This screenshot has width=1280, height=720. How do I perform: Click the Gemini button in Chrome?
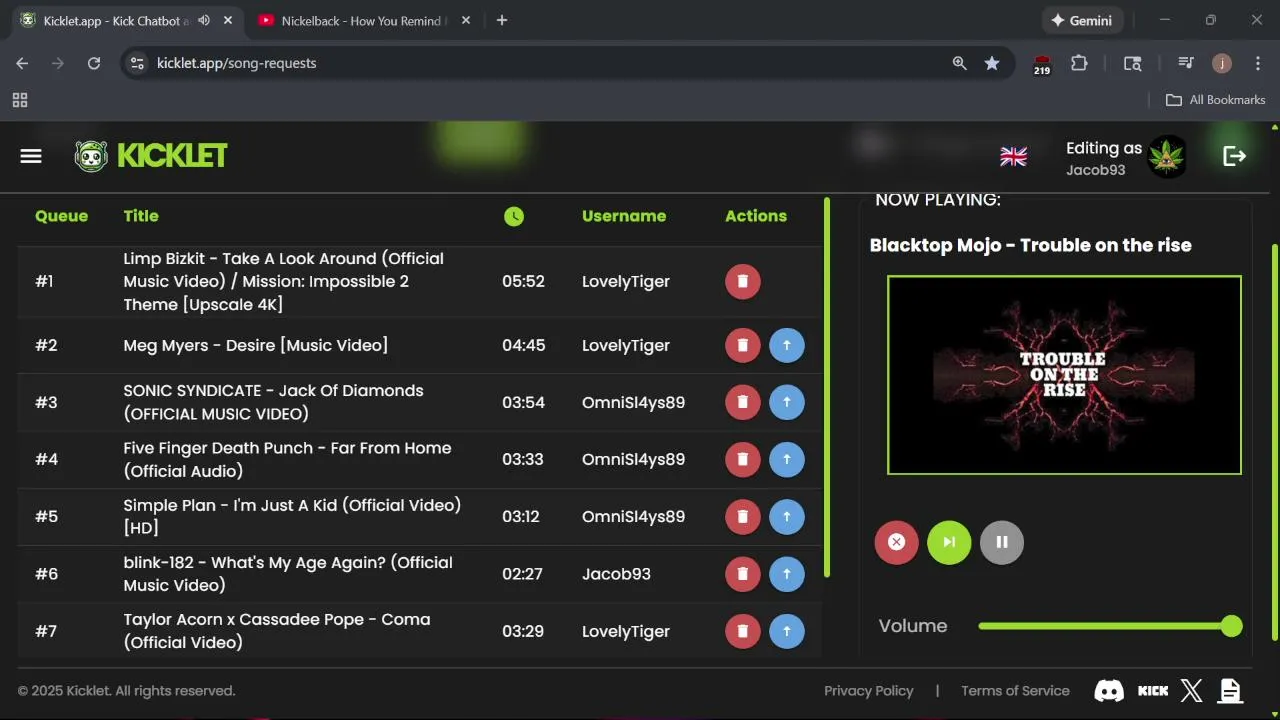pos(1083,20)
